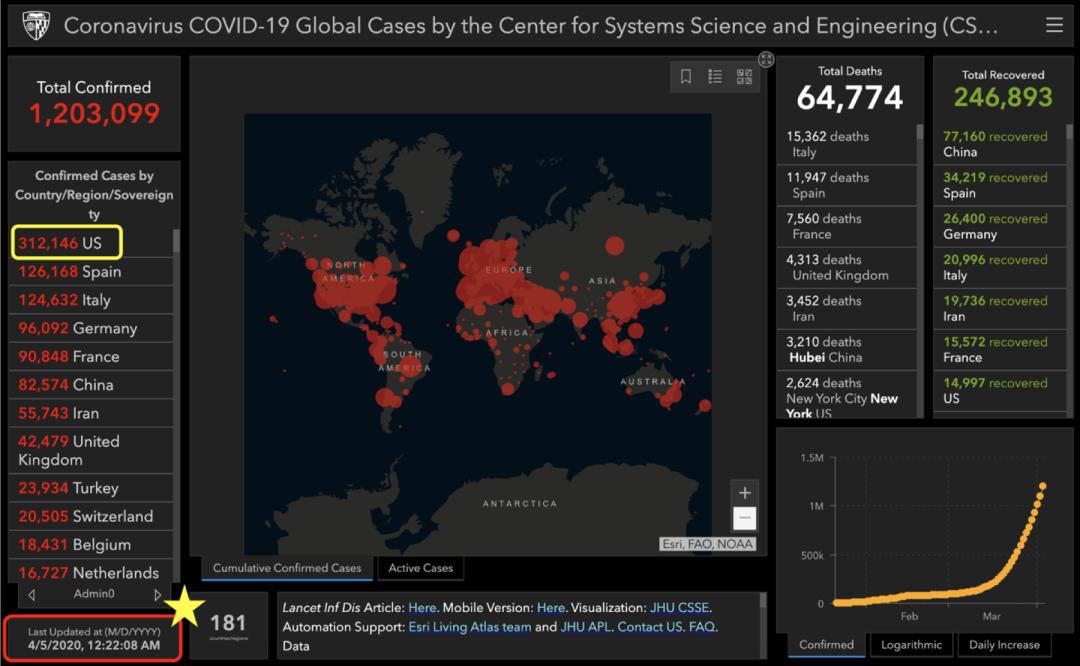
Task: Switch to Active Cases tab
Action: pyautogui.click(x=421, y=568)
